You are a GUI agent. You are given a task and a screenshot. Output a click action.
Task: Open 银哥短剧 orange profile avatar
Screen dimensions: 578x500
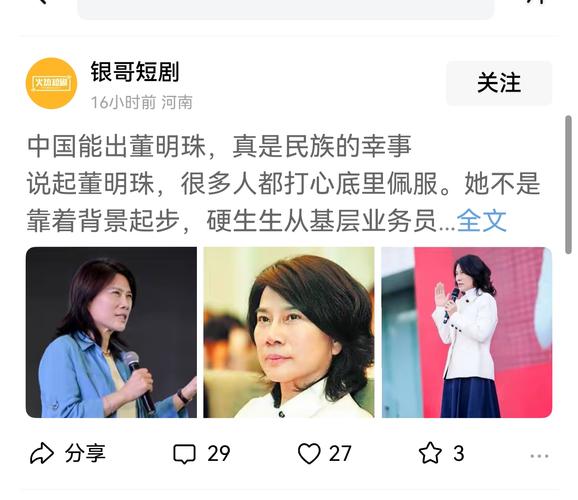coord(52,83)
